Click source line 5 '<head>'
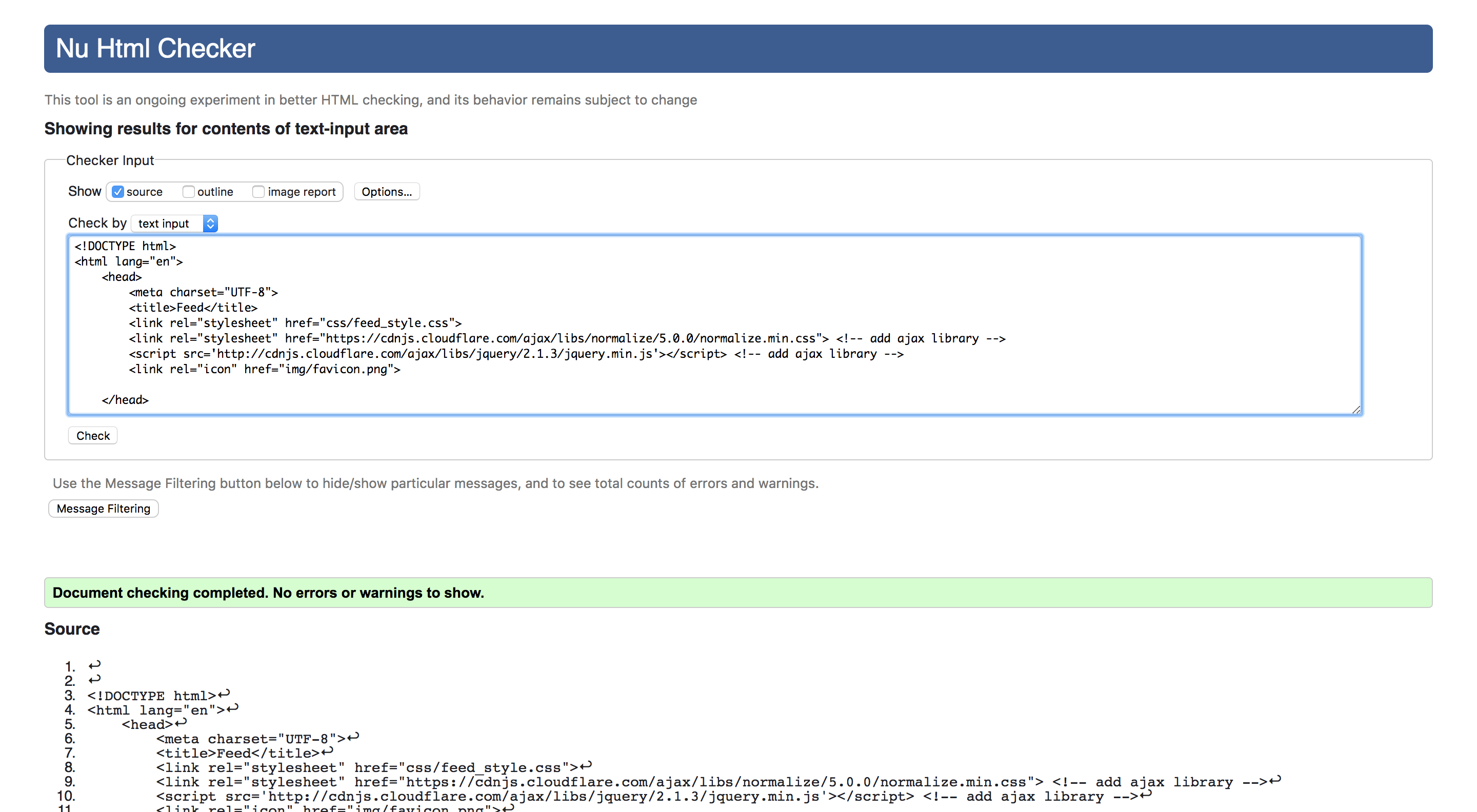Screen dimensions: 1477x812 point(147,724)
